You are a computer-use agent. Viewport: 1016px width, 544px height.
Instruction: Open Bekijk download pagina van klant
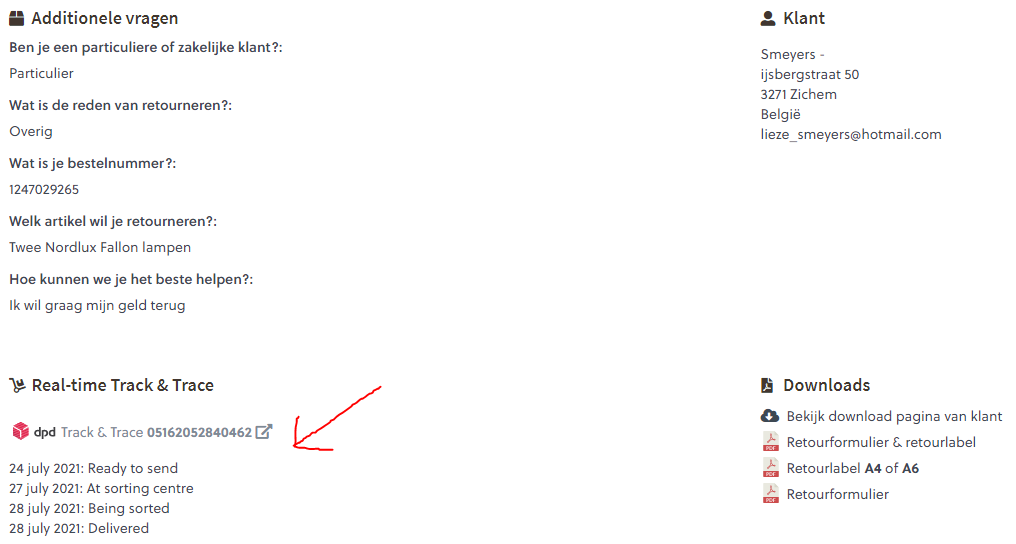pyautogui.click(x=894, y=416)
